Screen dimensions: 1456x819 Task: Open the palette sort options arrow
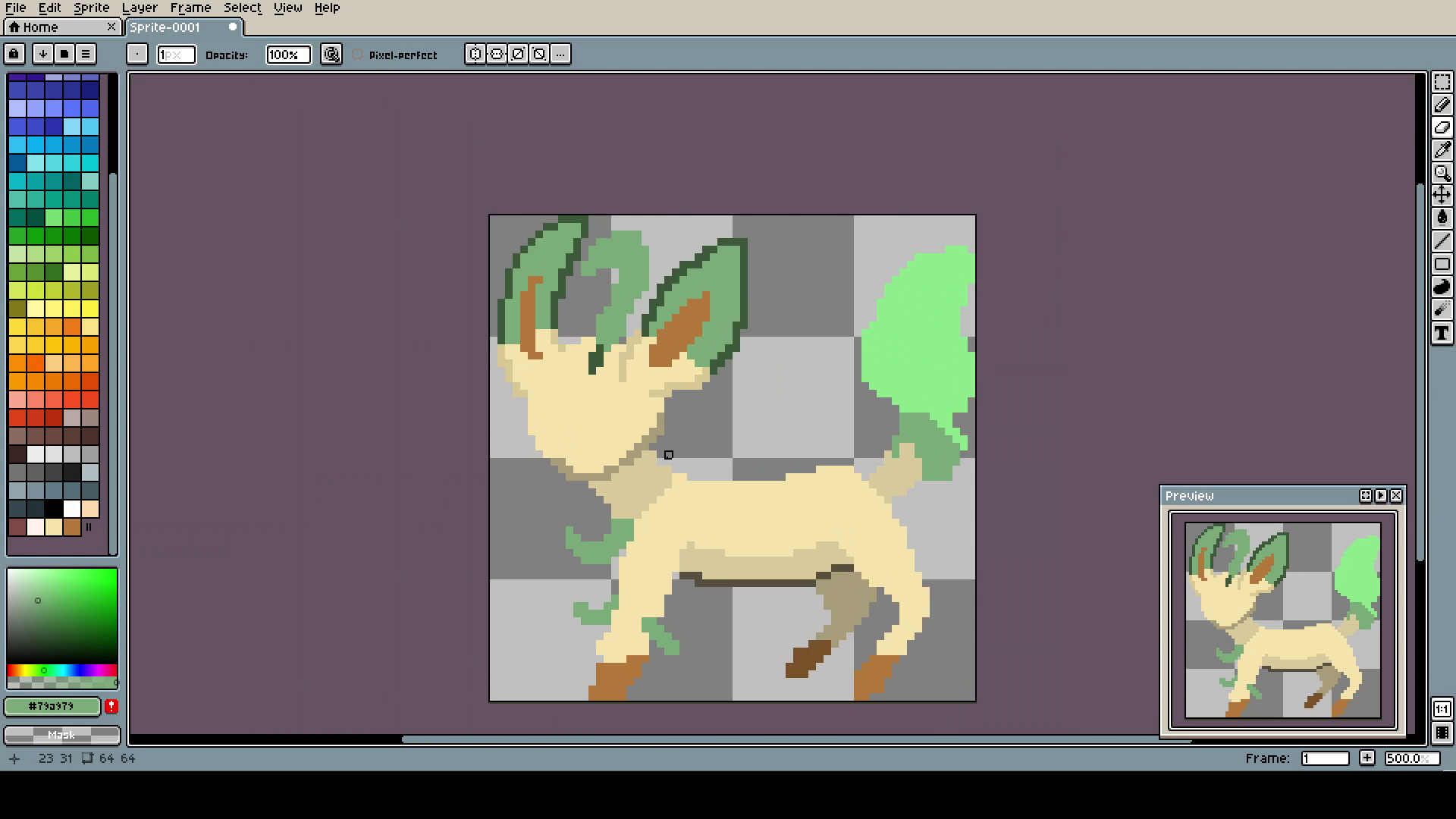pos(43,54)
